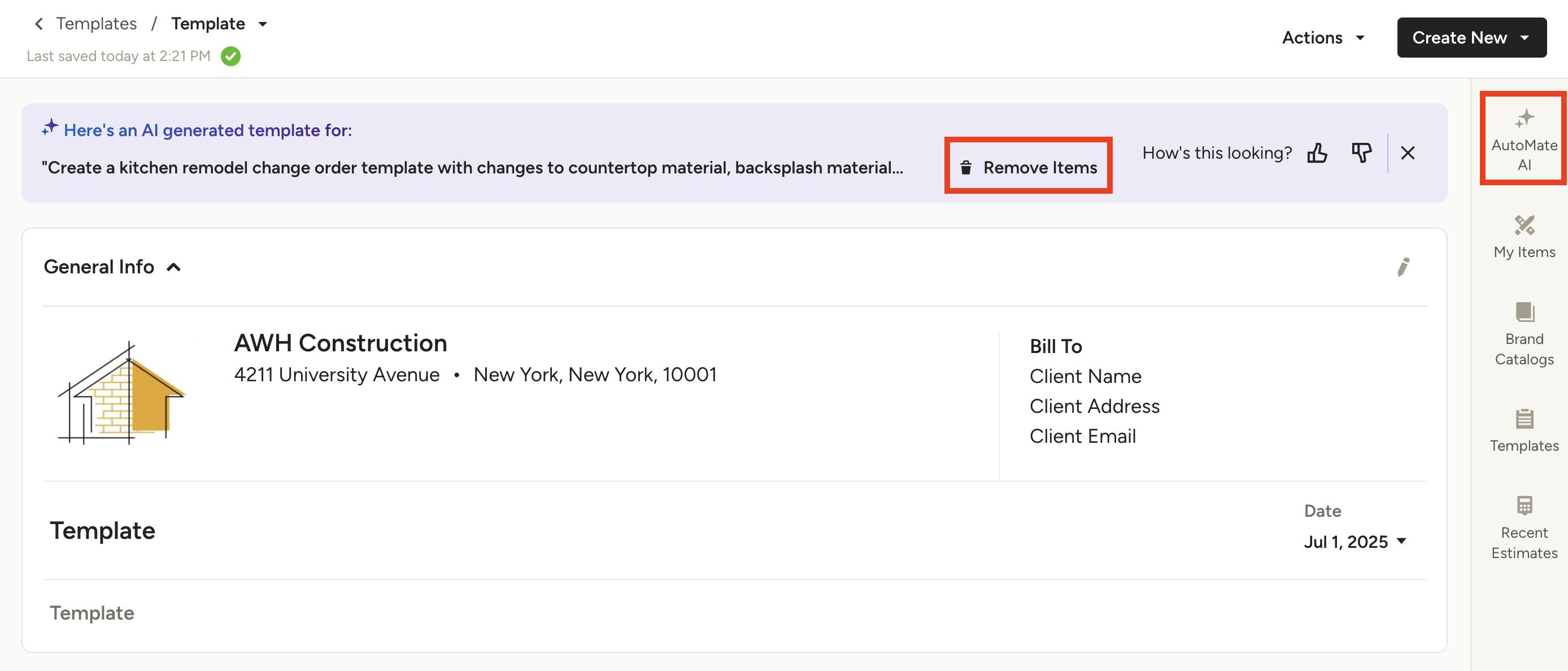Click the Template description field

(x=92, y=613)
